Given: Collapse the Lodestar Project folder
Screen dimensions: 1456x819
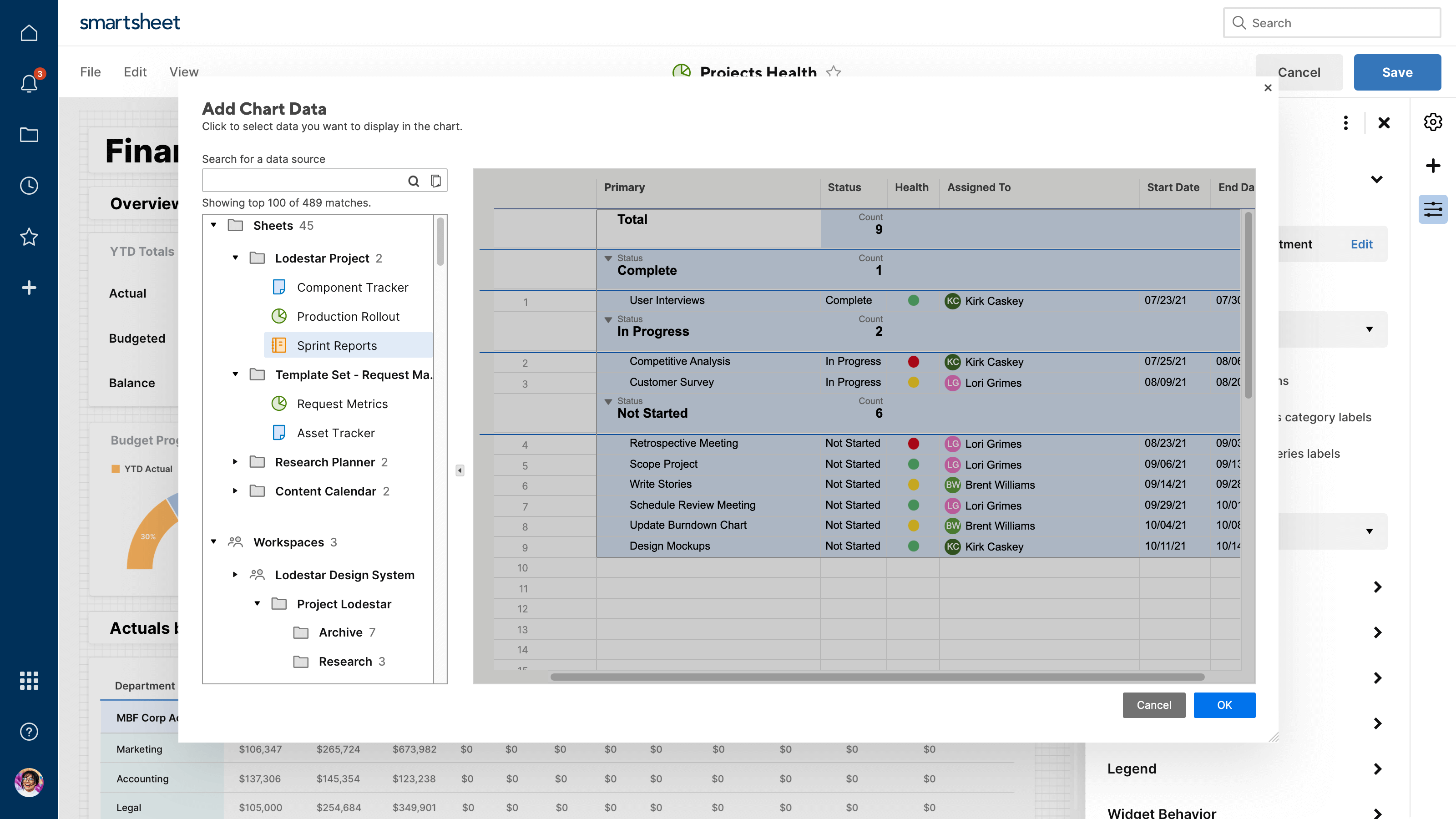Looking at the screenshot, I should tap(235, 258).
